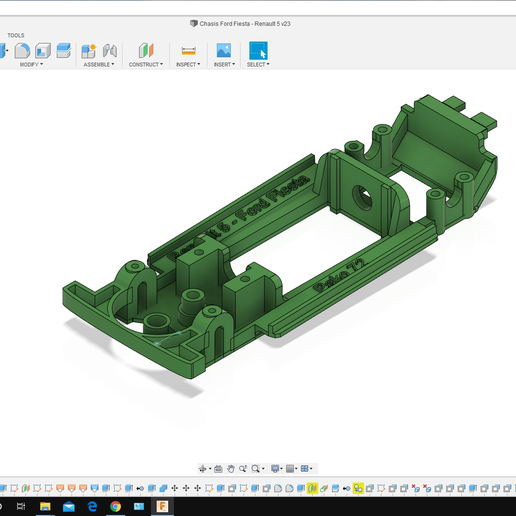Open the INSPECT dropdown menu

188,64
